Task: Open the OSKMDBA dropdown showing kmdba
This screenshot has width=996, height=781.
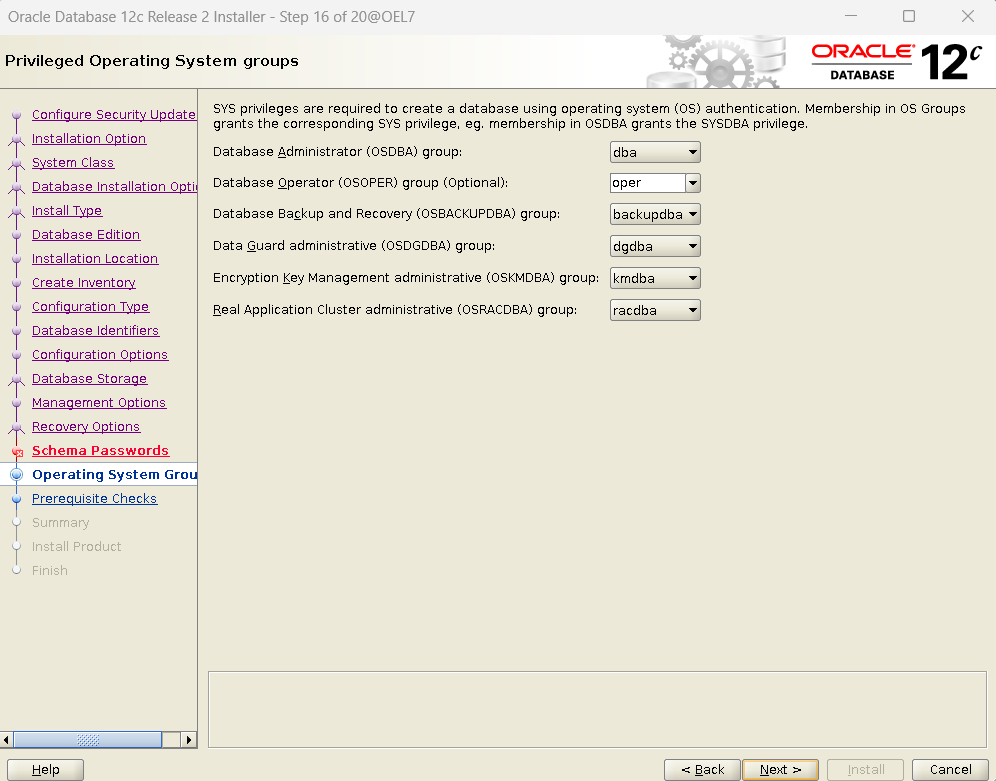Action: [655, 278]
